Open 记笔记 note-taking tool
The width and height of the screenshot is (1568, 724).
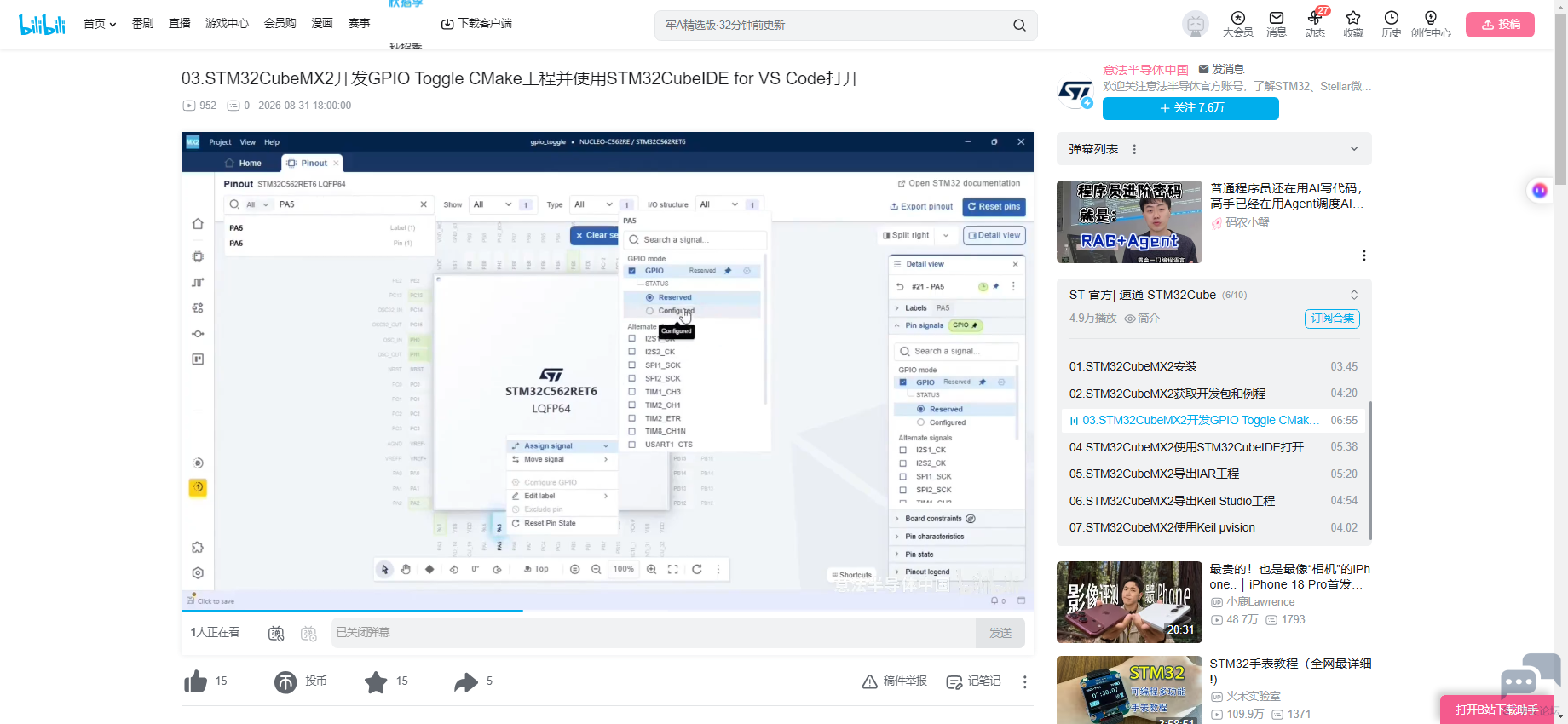pyautogui.click(x=974, y=681)
